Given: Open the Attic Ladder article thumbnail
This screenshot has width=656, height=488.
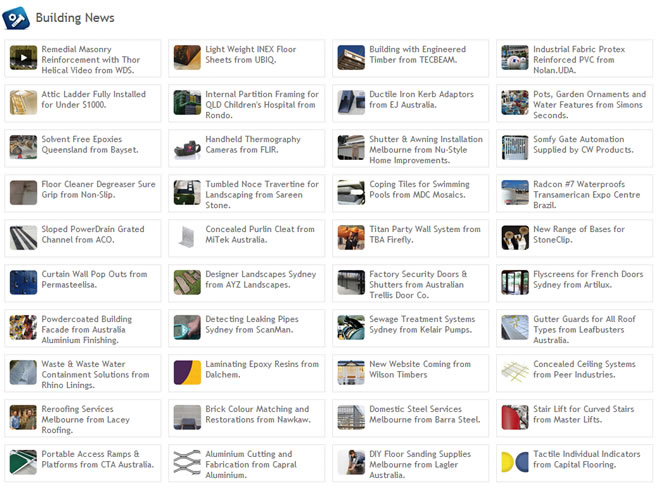Looking at the screenshot, I should (23, 103).
